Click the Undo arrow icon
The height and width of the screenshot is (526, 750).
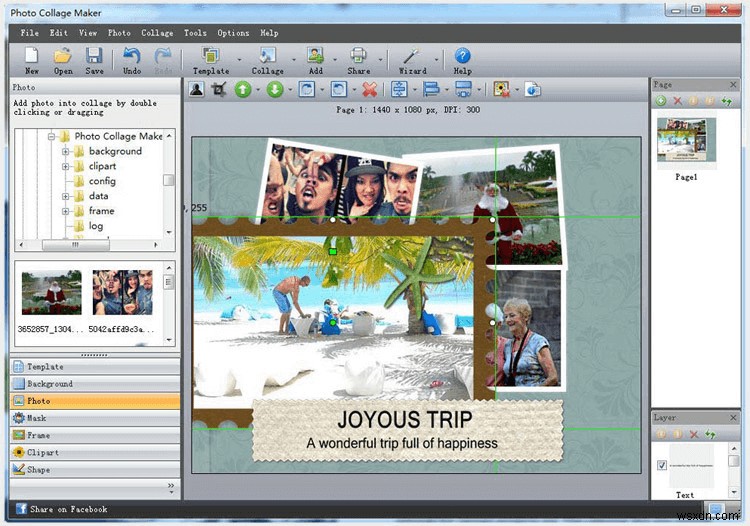point(131,56)
